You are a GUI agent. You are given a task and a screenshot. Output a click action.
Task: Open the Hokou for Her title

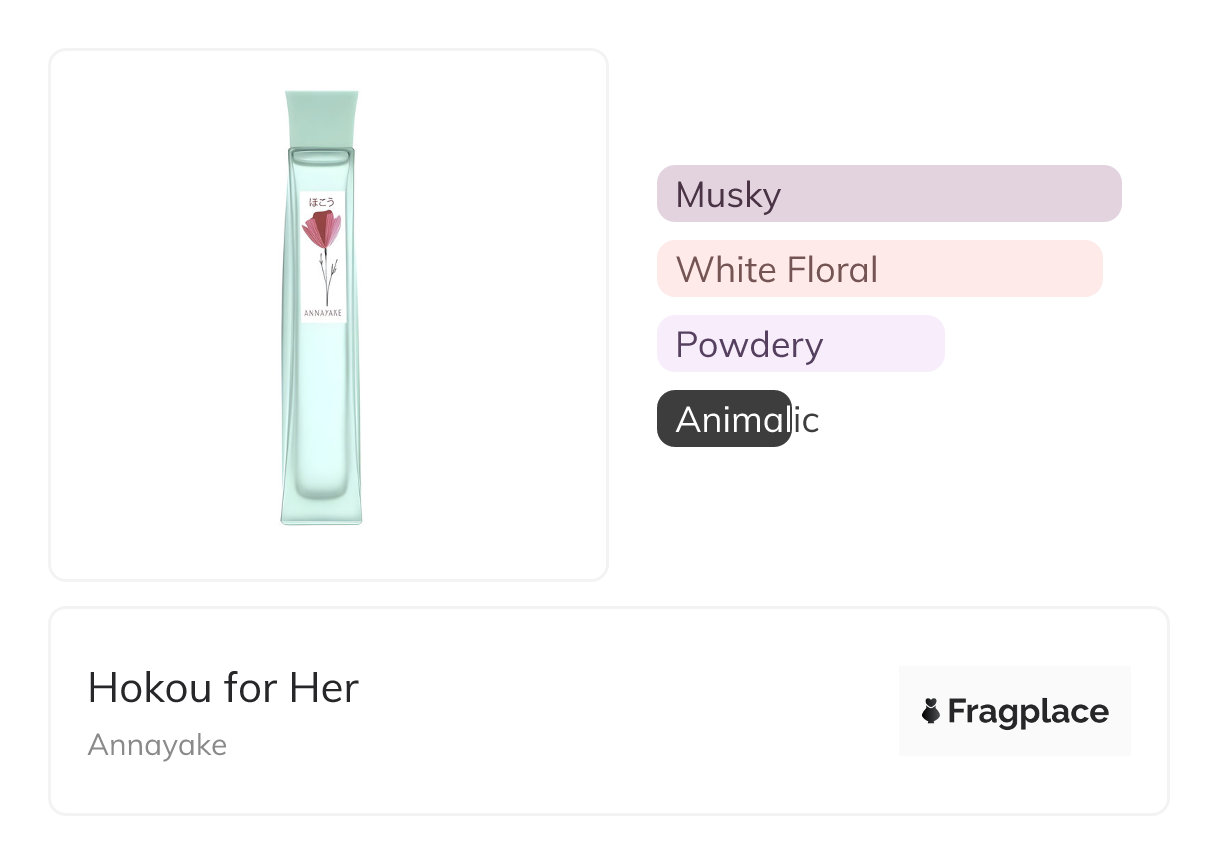coord(223,688)
